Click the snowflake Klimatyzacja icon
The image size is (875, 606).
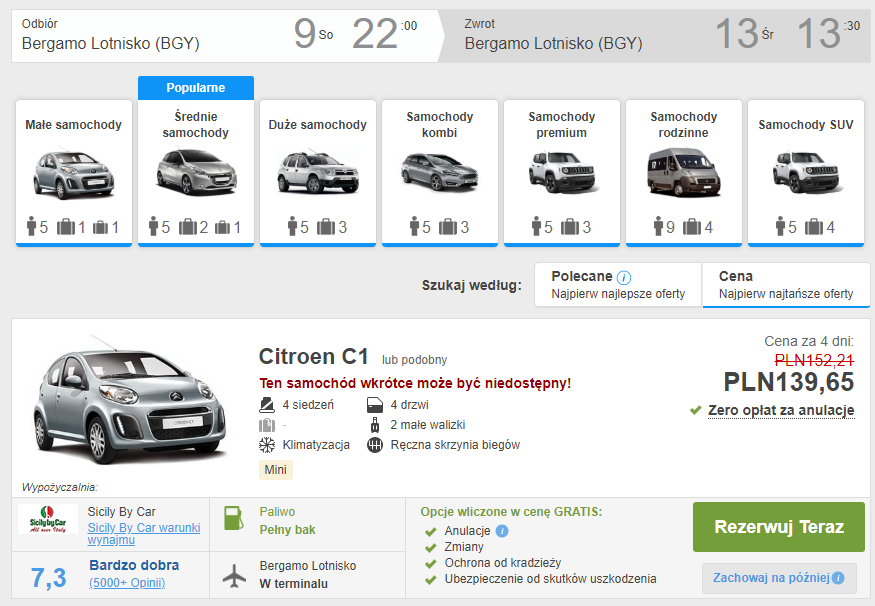[x=267, y=445]
